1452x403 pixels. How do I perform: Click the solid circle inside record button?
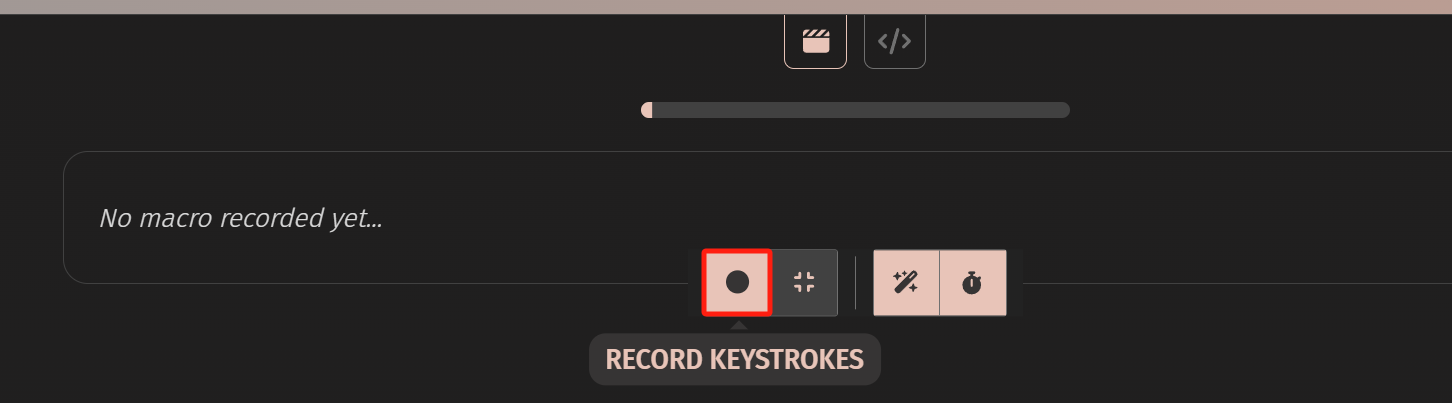(737, 282)
